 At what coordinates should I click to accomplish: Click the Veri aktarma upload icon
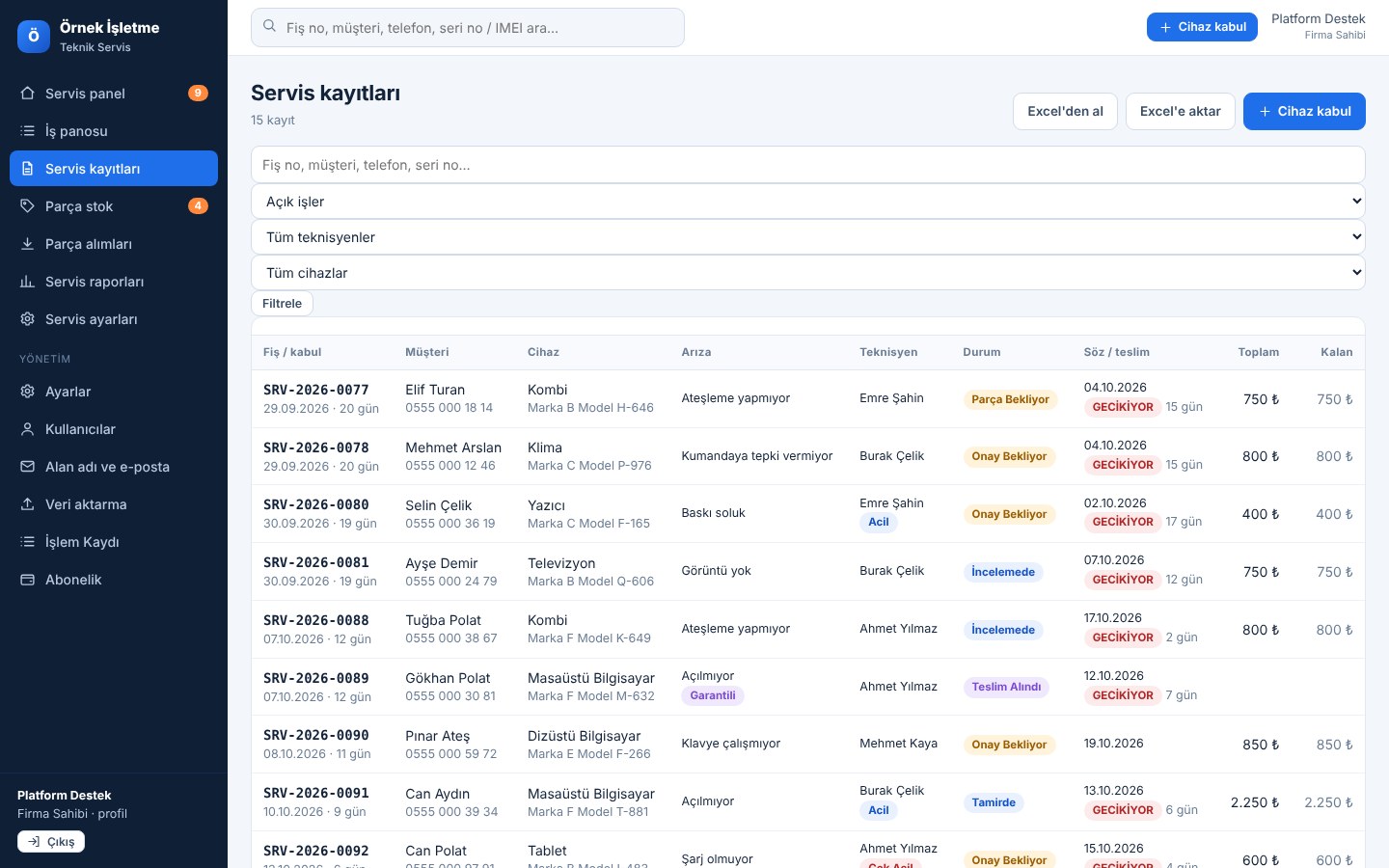click(27, 504)
